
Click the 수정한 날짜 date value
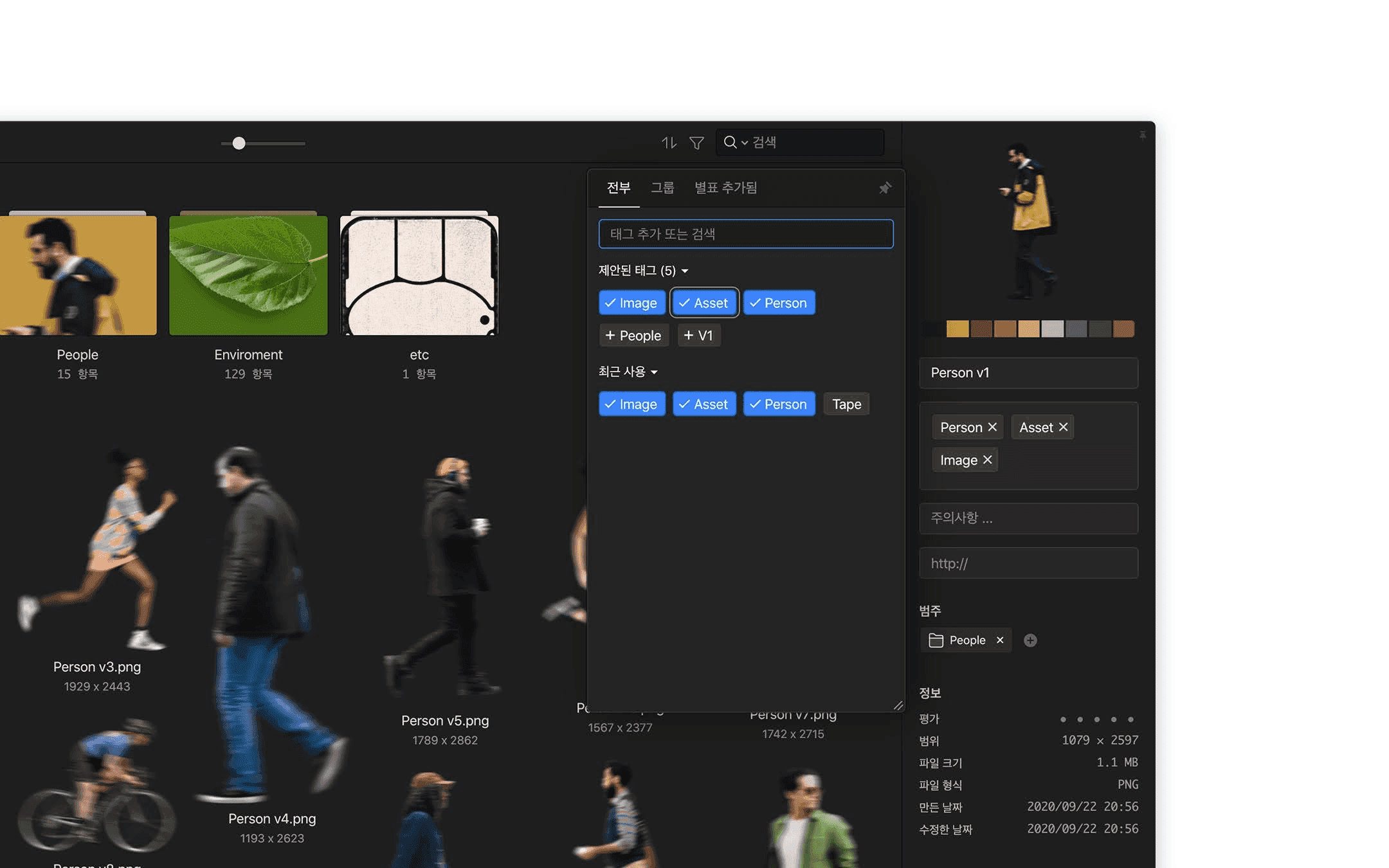1082,829
